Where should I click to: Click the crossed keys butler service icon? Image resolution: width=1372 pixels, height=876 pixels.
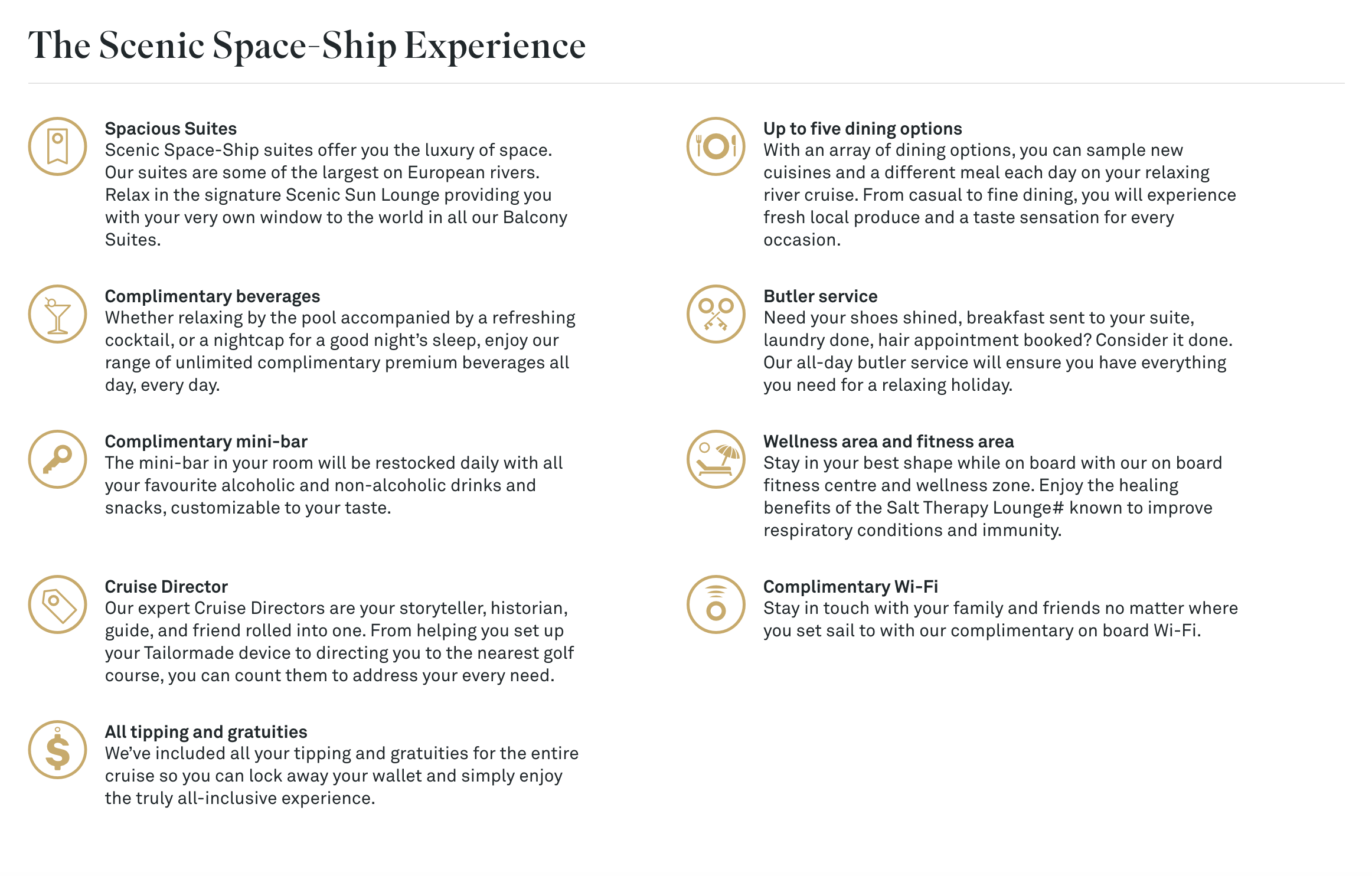pyautogui.click(x=716, y=314)
